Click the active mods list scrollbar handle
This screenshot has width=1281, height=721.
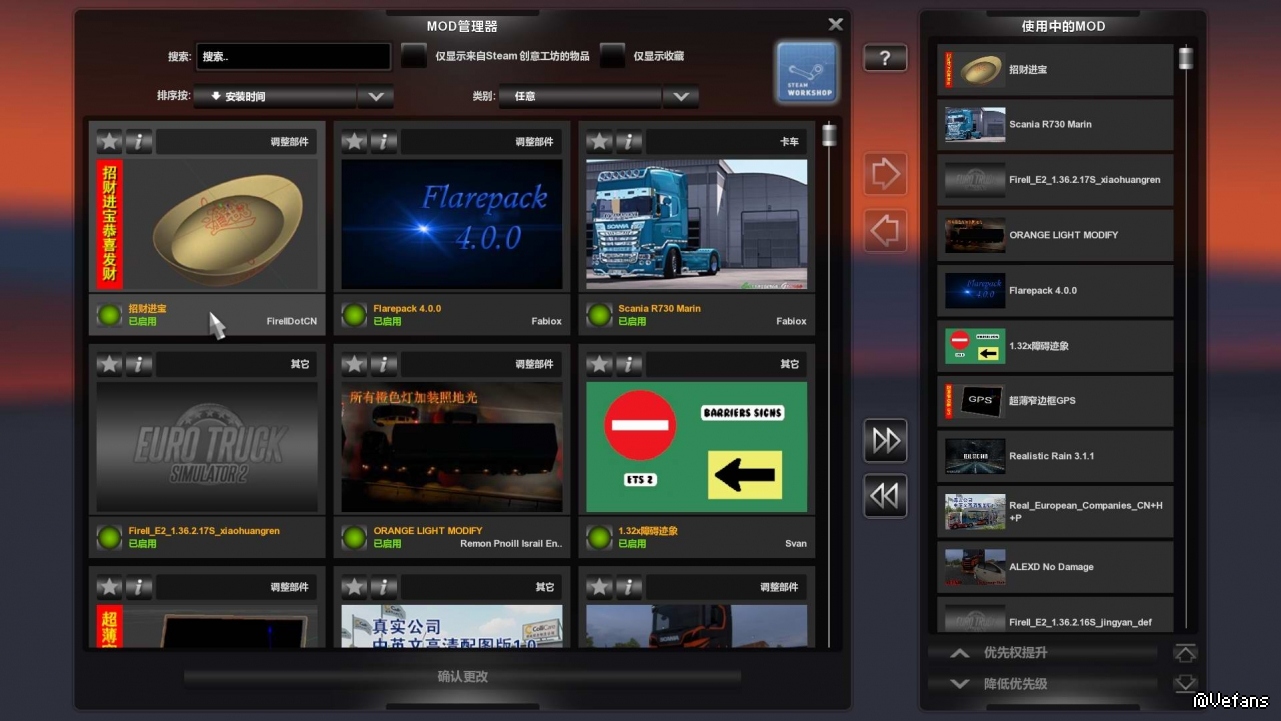1186,58
